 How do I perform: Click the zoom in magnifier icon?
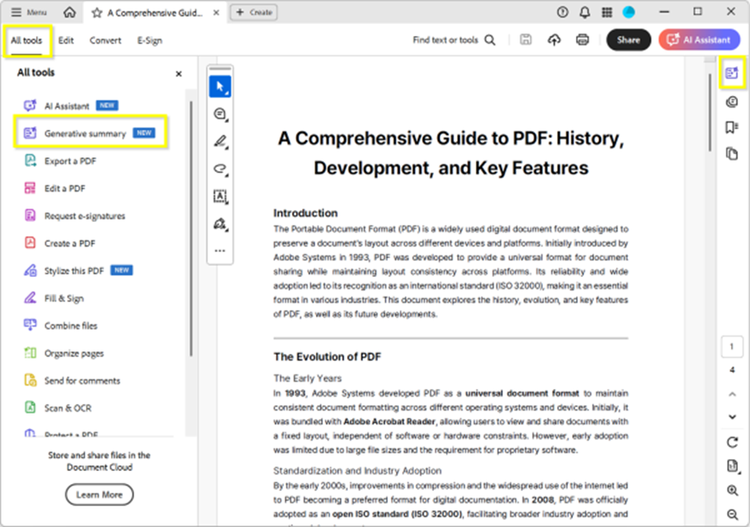732,490
